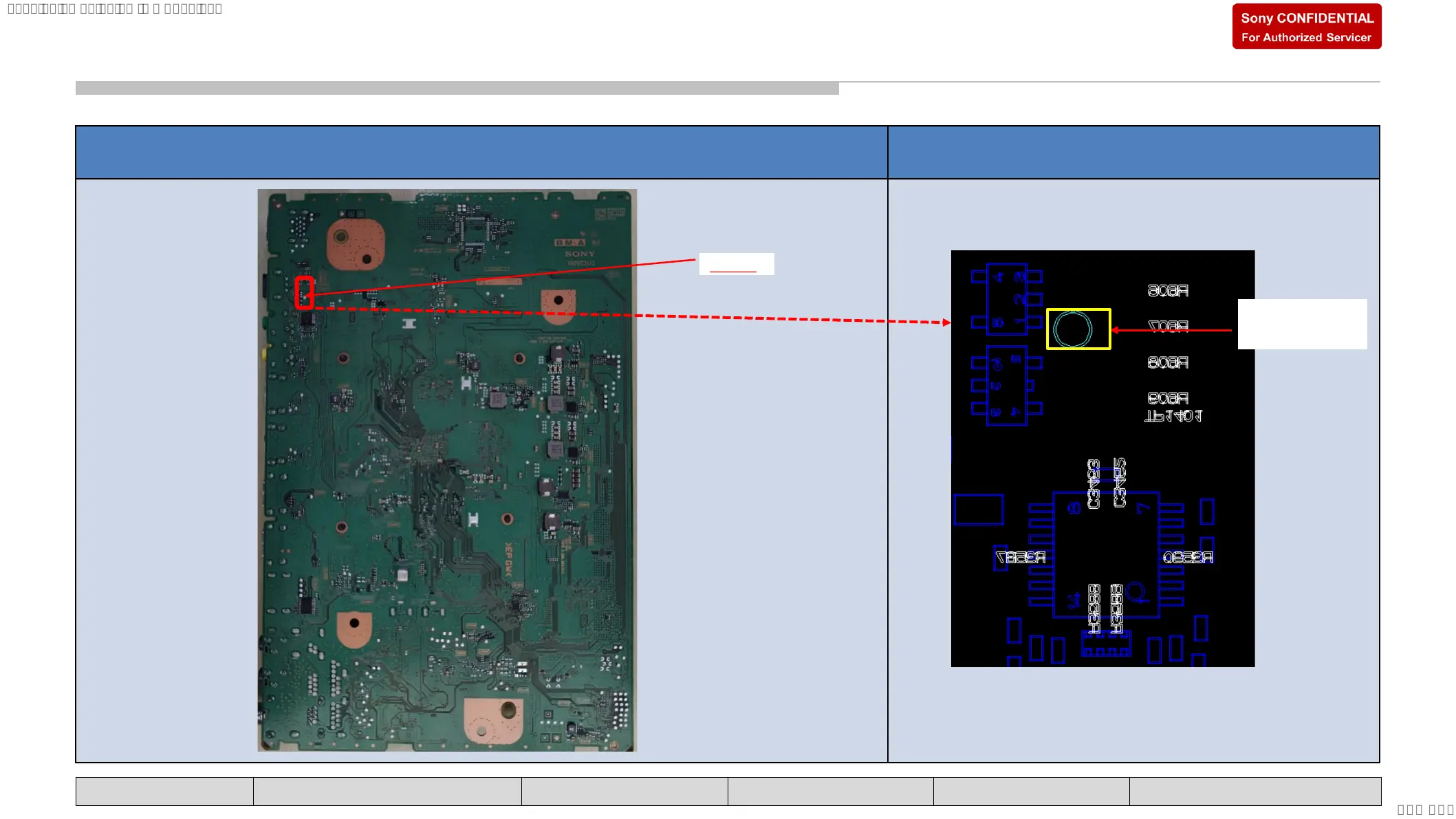Click the large square IC outline in the schematic

click(x=1106, y=554)
